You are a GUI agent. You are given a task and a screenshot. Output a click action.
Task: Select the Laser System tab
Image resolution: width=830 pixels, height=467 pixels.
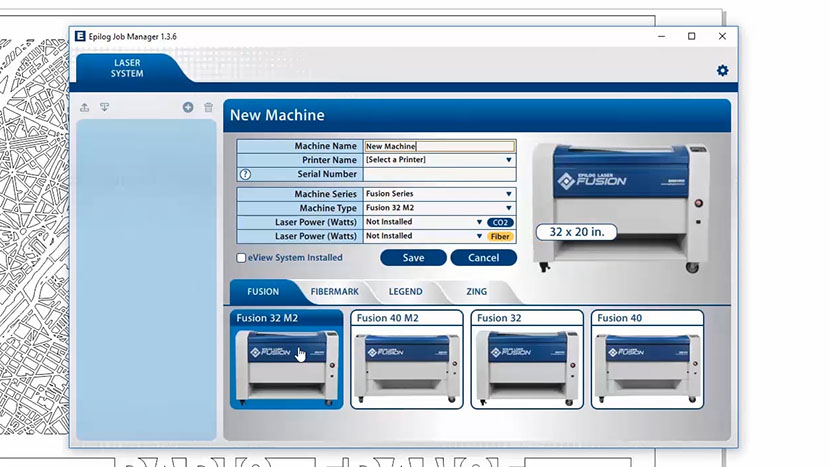(x=127, y=68)
